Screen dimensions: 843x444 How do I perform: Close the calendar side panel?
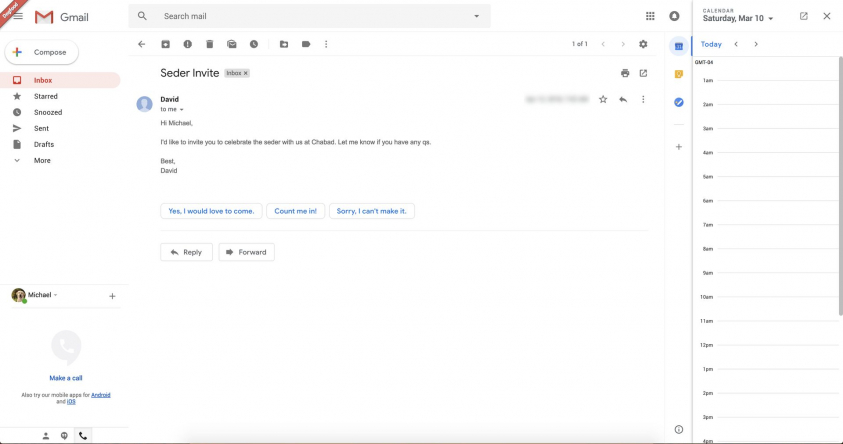click(827, 16)
